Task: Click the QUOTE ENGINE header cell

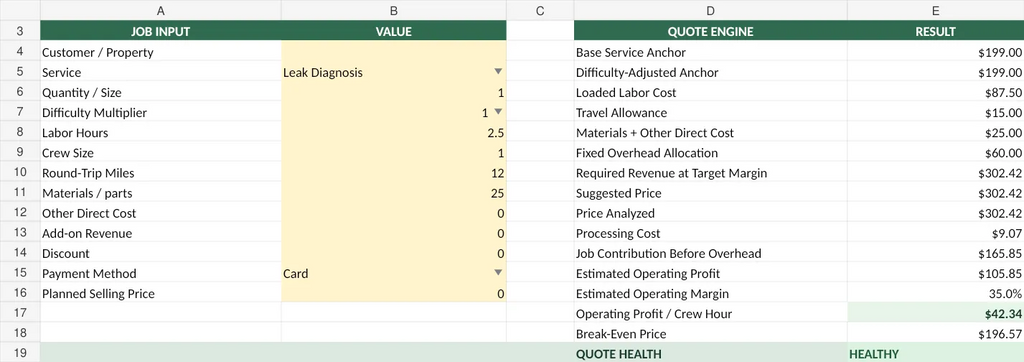Action: coord(711,31)
